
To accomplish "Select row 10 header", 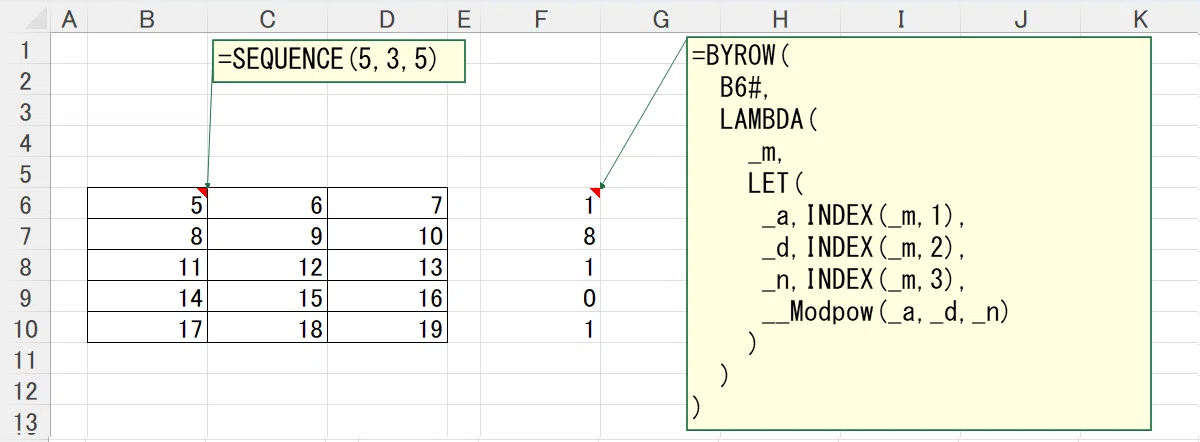I will [x=25, y=329].
